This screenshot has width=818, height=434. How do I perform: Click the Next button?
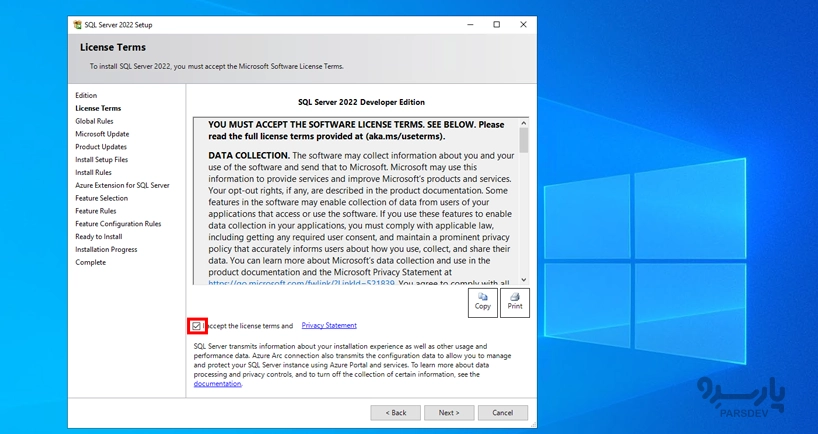[x=449, y=412]
